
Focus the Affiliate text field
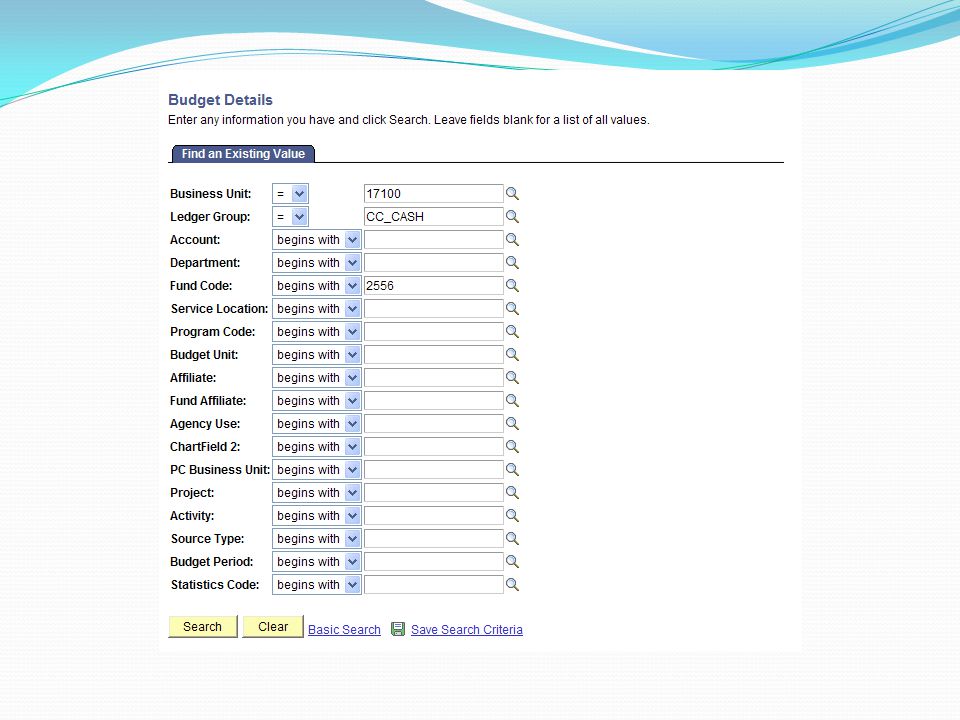click(433, 378)
